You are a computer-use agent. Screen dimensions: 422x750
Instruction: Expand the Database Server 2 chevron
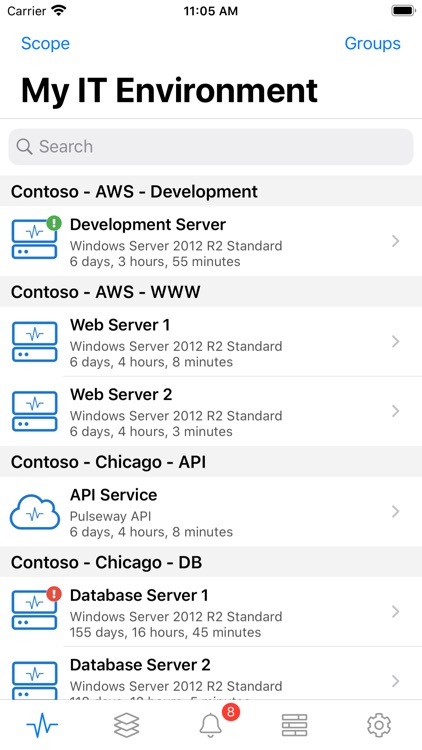(x=395, y=681)
